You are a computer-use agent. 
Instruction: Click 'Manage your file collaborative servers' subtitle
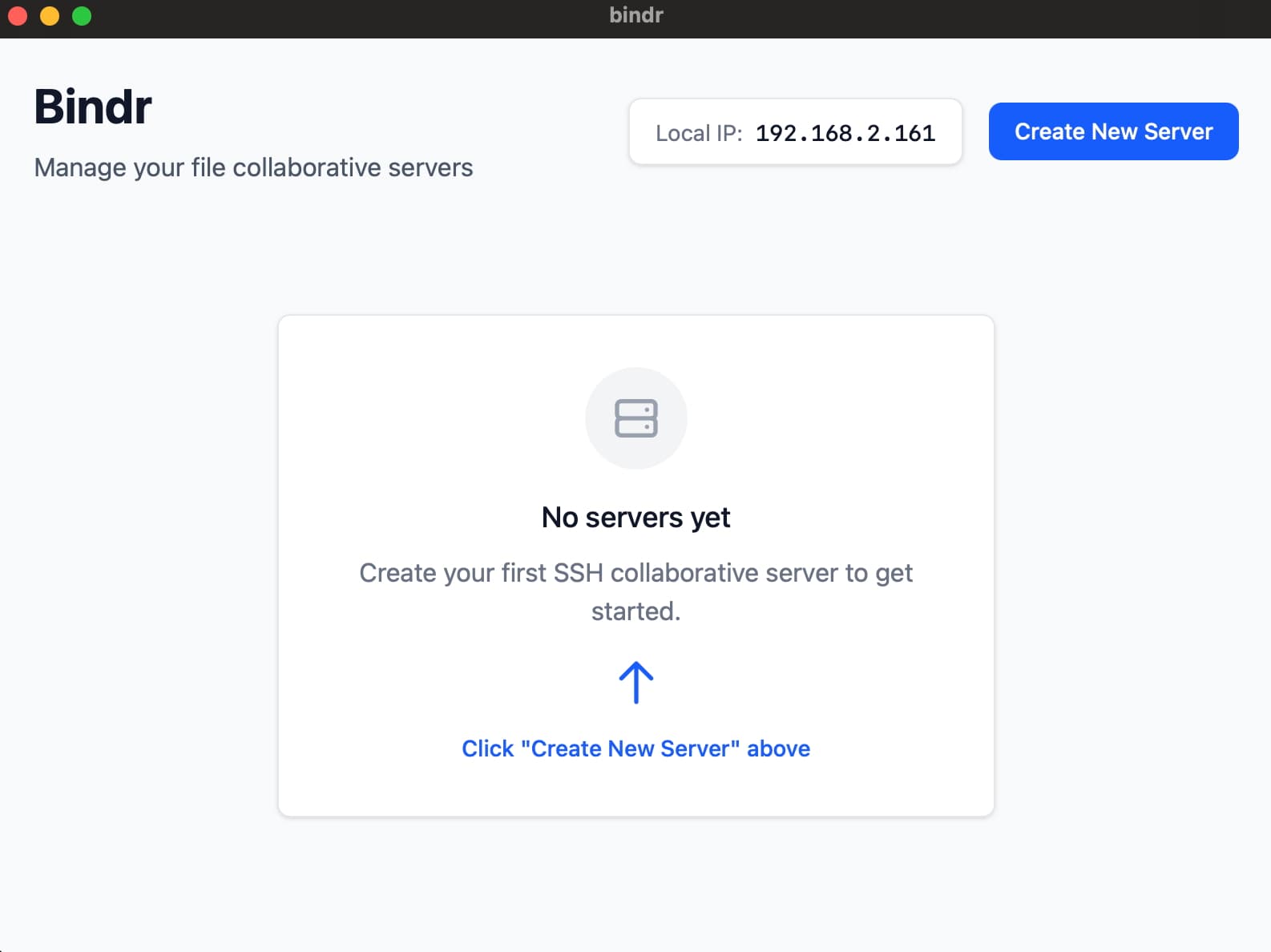[x=253, y=167]
